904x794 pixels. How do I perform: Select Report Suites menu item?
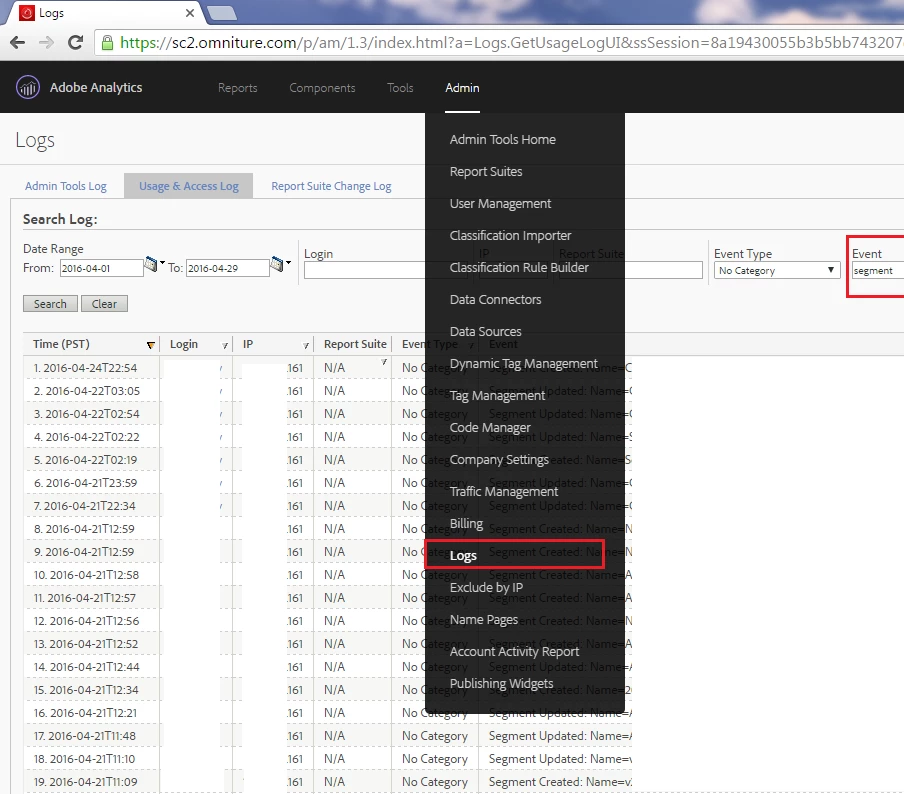pos(486,172)
